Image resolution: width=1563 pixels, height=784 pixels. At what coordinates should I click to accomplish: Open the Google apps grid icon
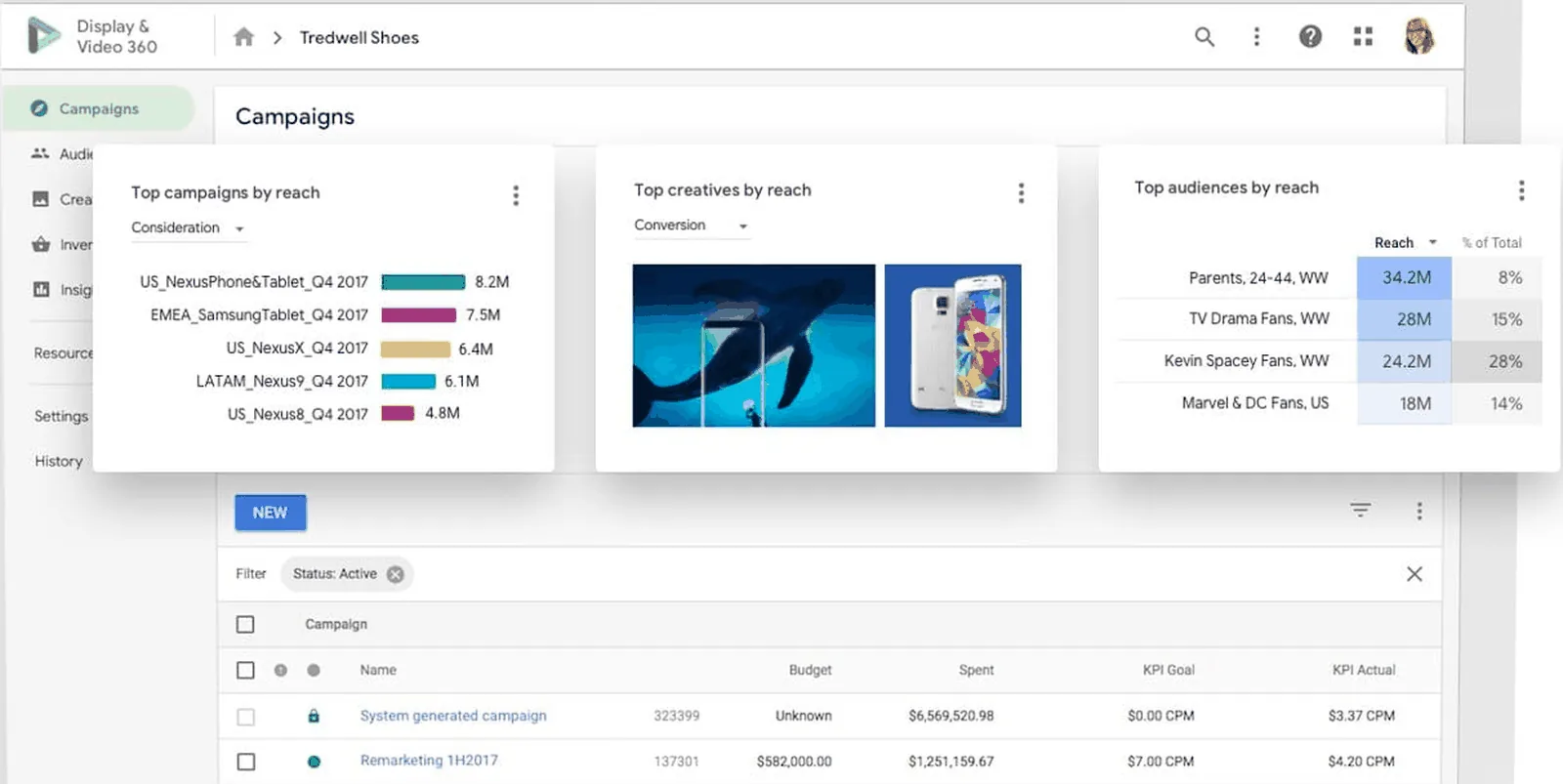point(1363,37)
